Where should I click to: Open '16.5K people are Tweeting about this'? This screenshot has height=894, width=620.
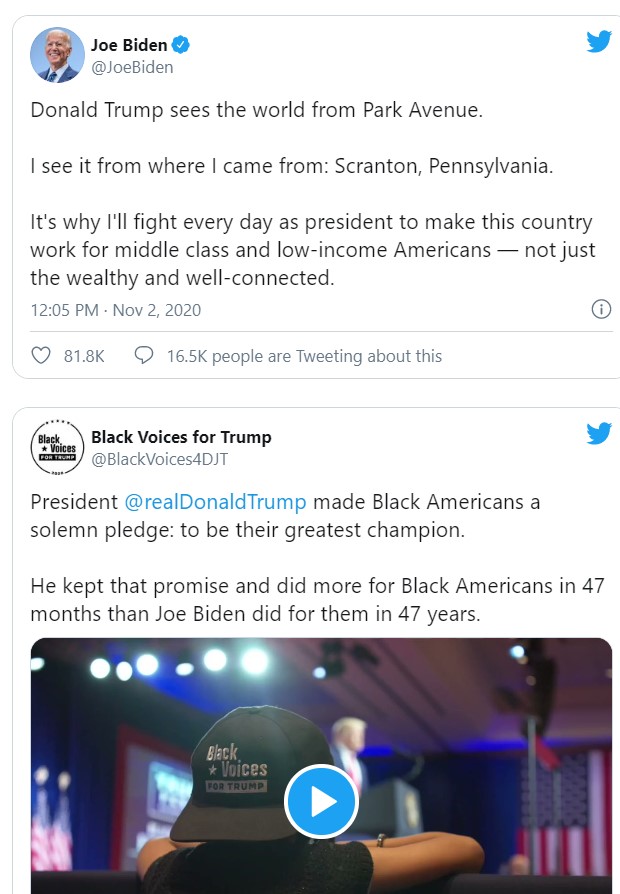[x=304, y=356]
